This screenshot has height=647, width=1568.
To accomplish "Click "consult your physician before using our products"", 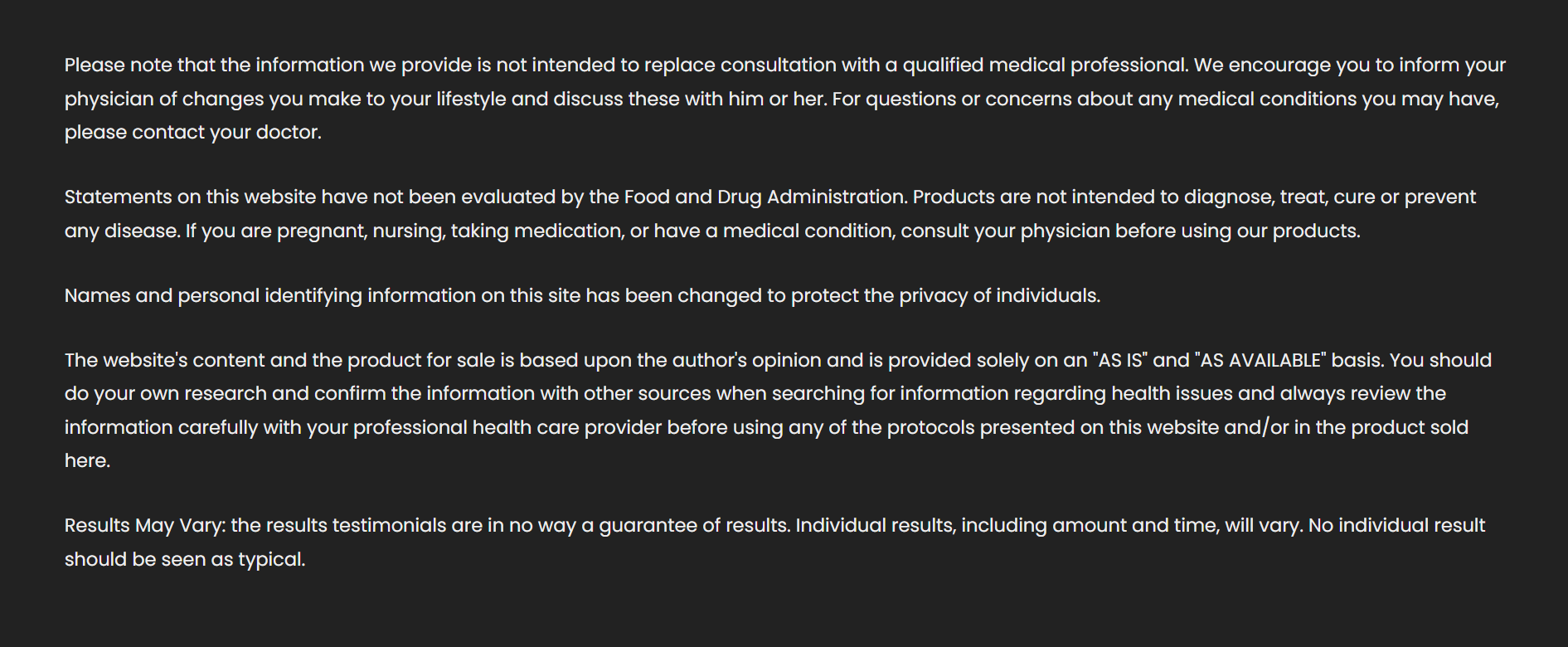I will [x=1129, y=231].
